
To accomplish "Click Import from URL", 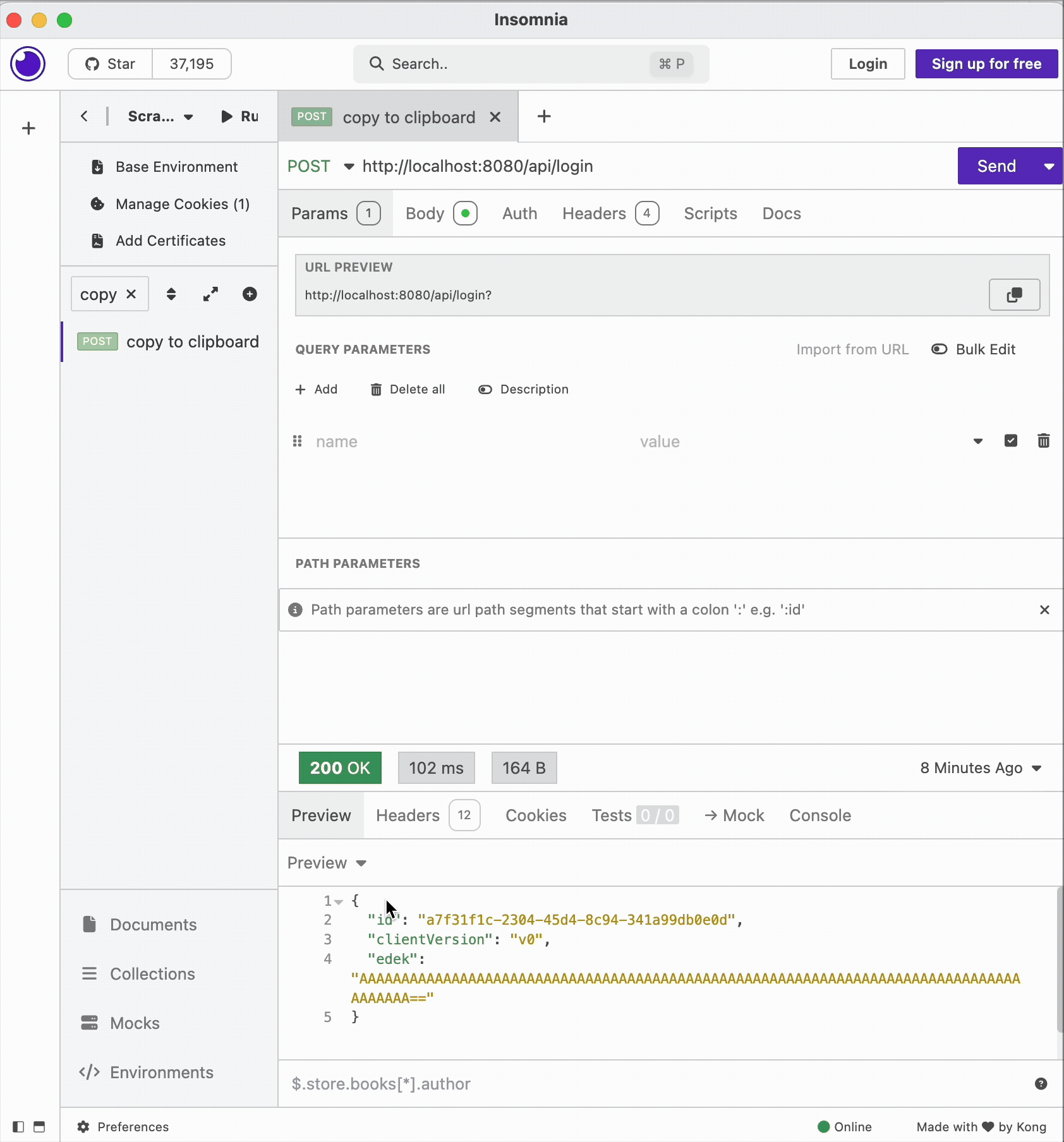I will pos(852,349).
